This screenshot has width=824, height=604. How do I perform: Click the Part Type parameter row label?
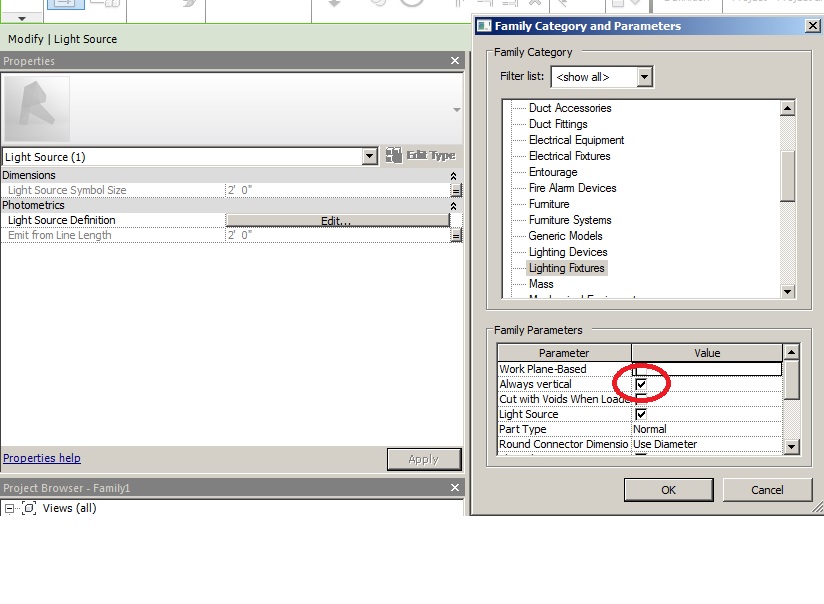(x=522, y=429)
